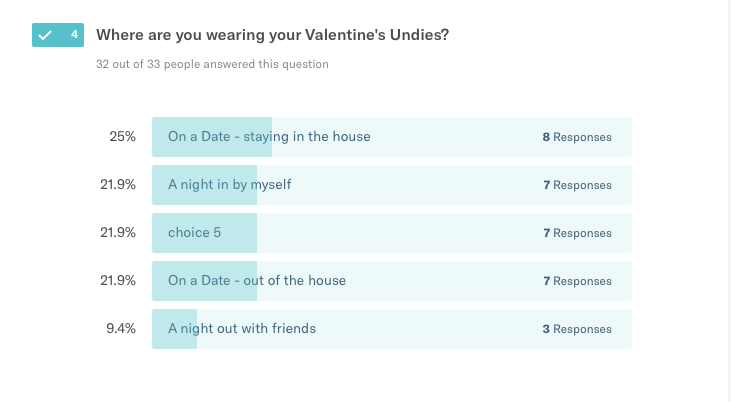Click 21.9% label beside 'choice 5'
This screenshot has height=402, width=731.
(118, 233)
